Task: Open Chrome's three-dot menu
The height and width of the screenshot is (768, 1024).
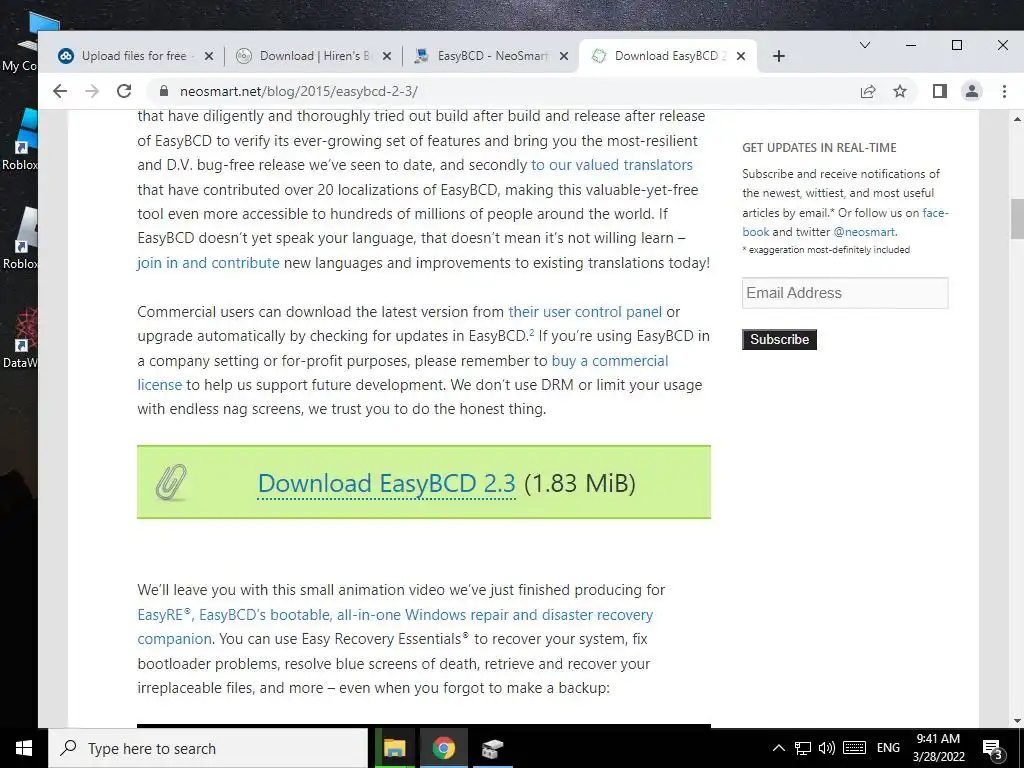Action: point(1004,91)
